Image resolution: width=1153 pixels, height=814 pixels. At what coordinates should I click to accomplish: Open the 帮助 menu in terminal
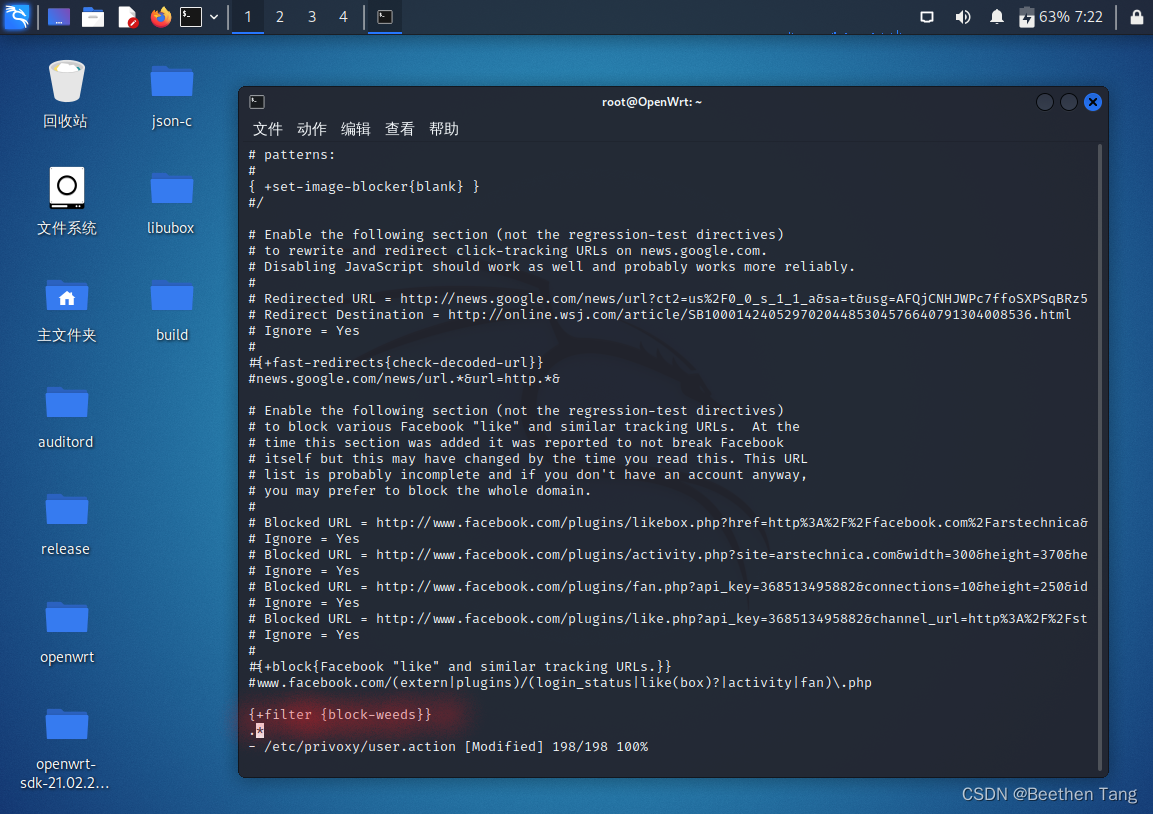tap(444, 129)
